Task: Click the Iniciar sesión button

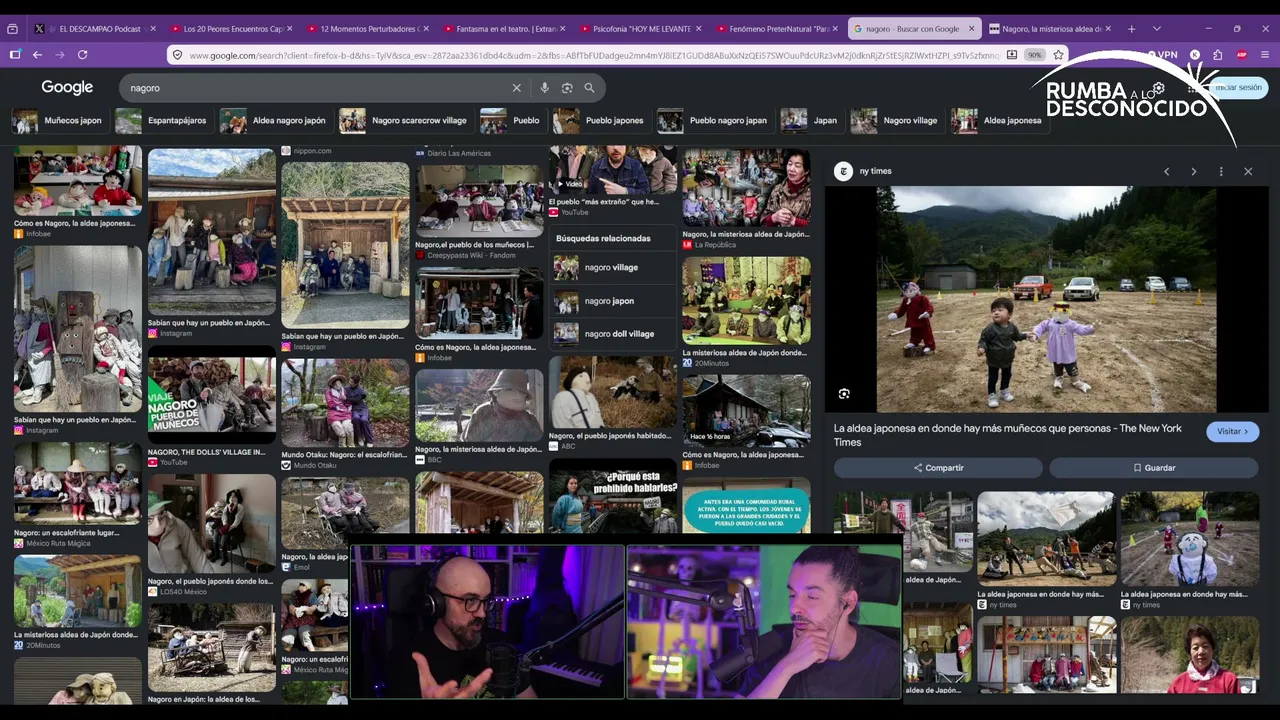Action: (x=1238, y=88)
